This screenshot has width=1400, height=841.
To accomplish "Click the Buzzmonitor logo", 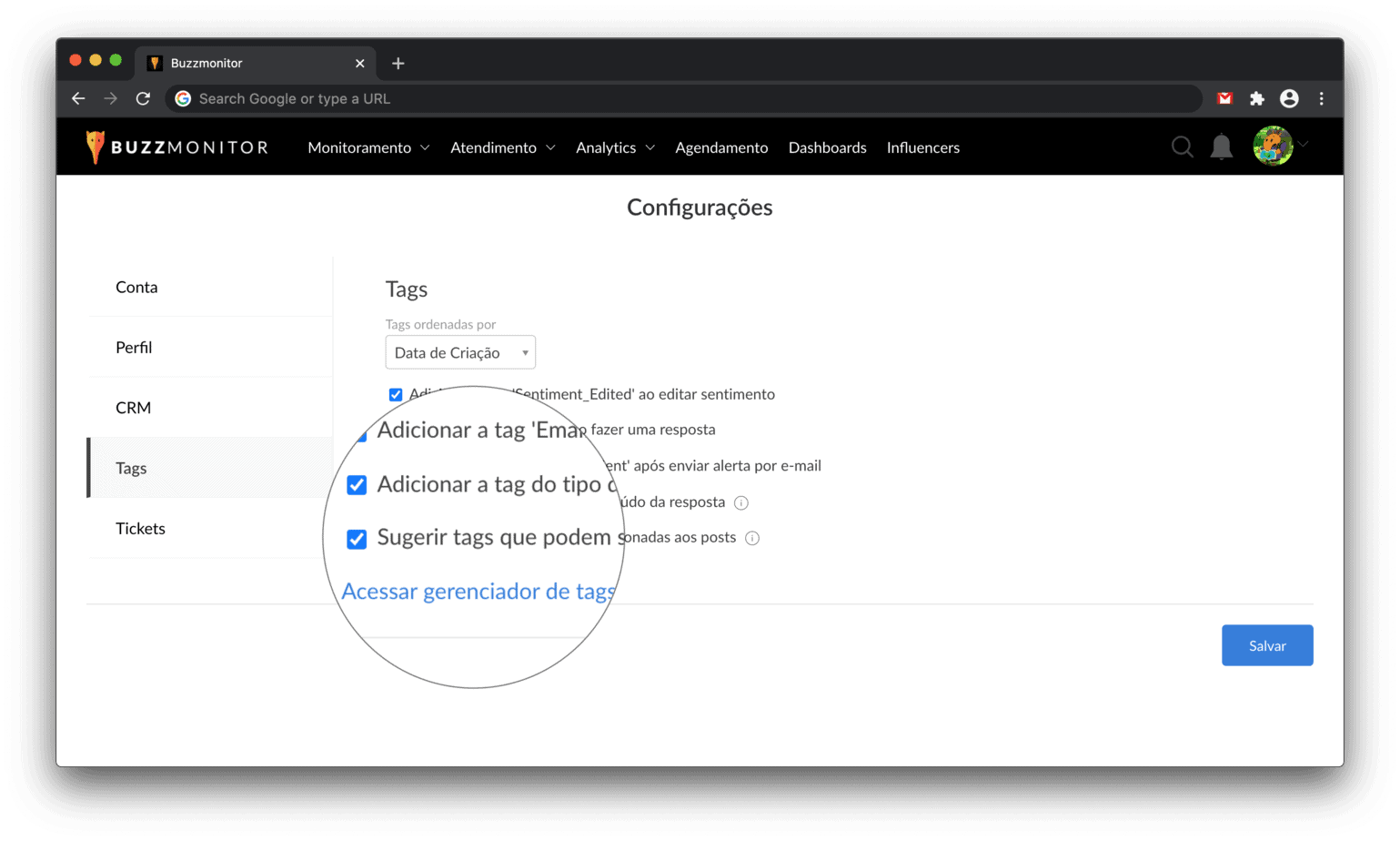I will tap(176, 147).
